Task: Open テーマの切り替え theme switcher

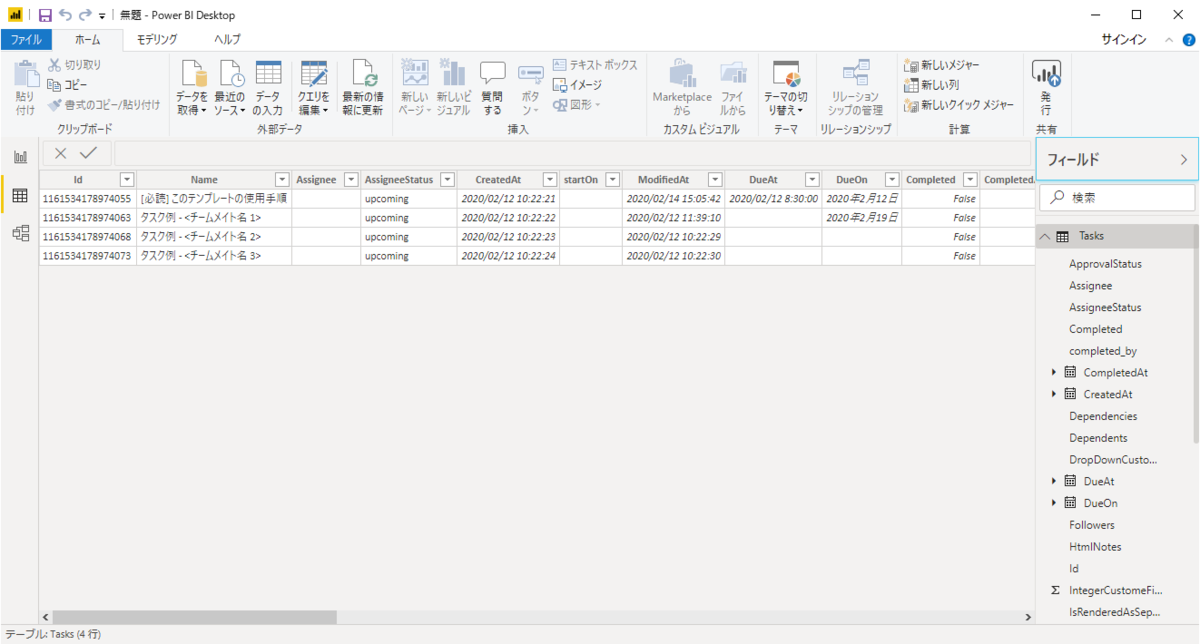Action: point(787,87)
